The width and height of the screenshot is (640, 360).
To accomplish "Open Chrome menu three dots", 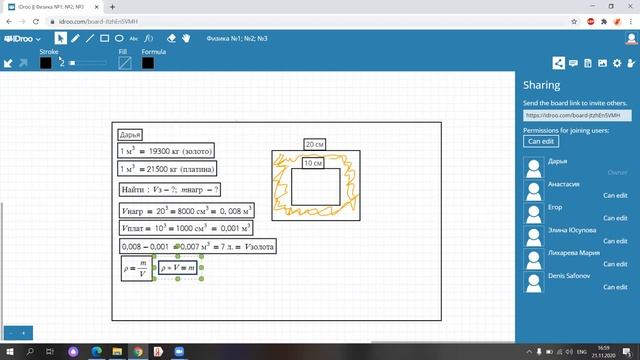I will pos(631,22).
